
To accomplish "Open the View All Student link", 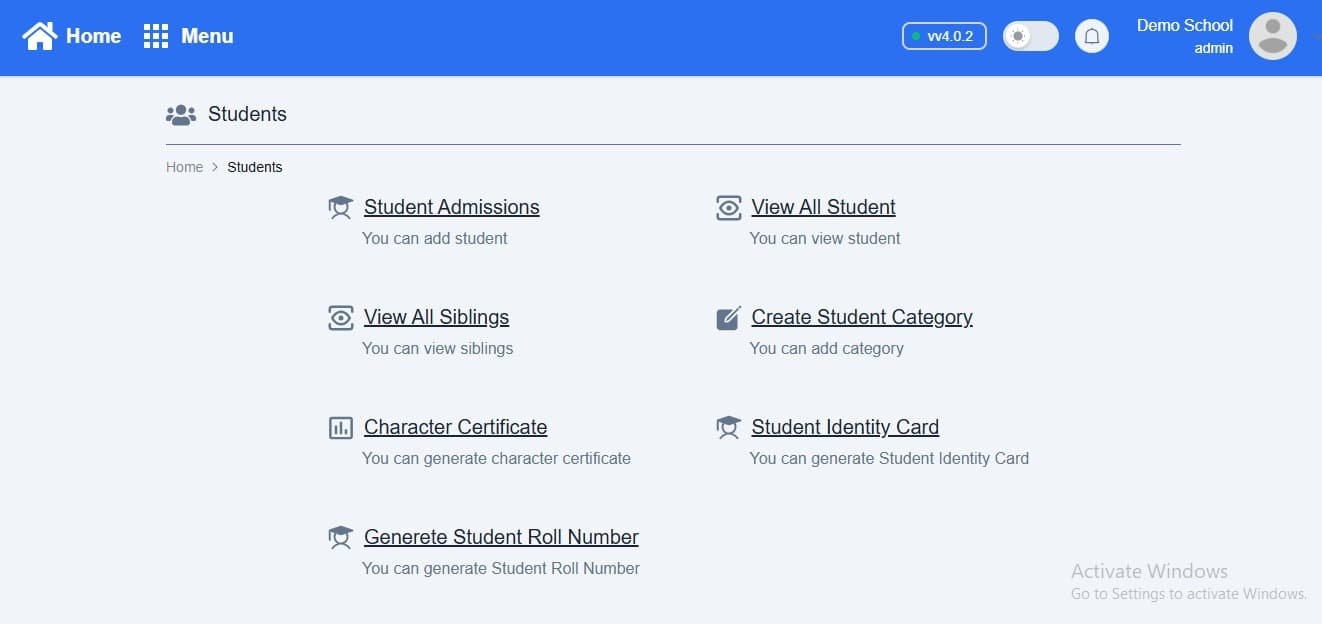I will tap(823, 207).
